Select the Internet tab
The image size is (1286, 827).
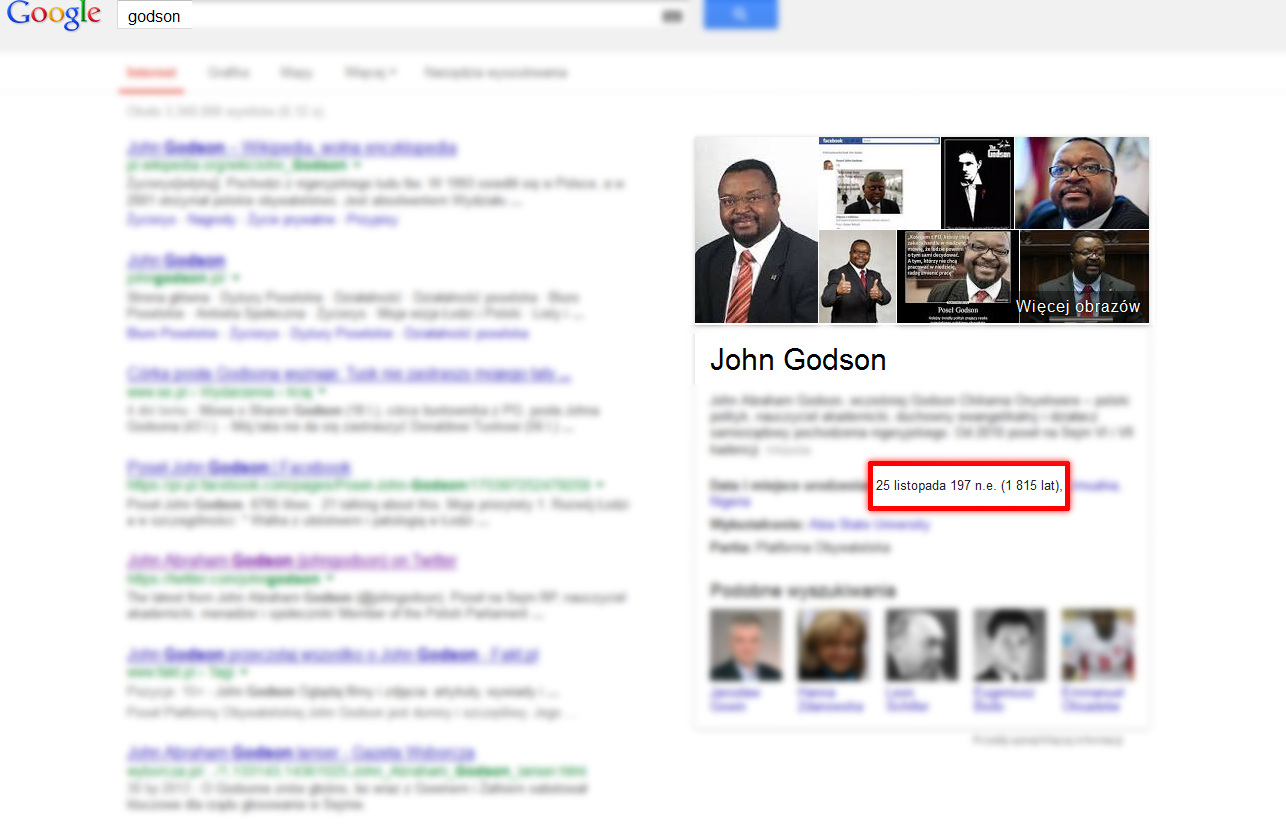point(151,73)
